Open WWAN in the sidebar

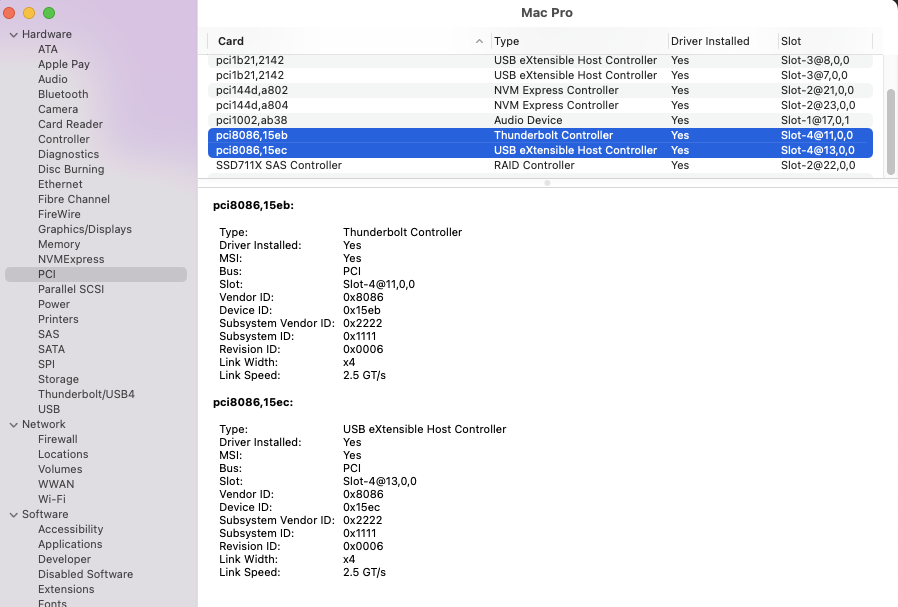pos(56,484)
